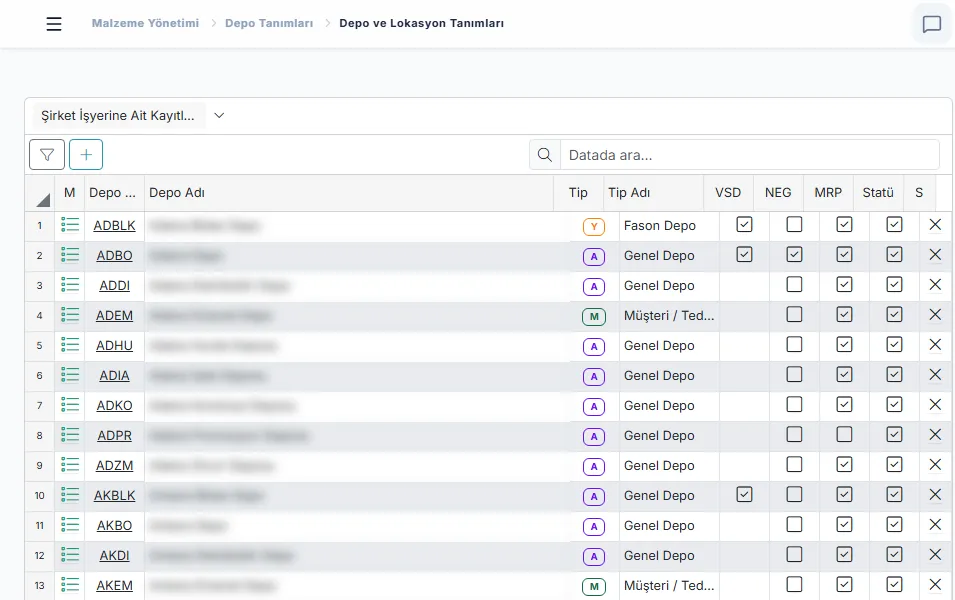Viewport: 955px width, 600px height.
Task: Toggle Statü checkbox for ADHU
Action: [893, 344]
